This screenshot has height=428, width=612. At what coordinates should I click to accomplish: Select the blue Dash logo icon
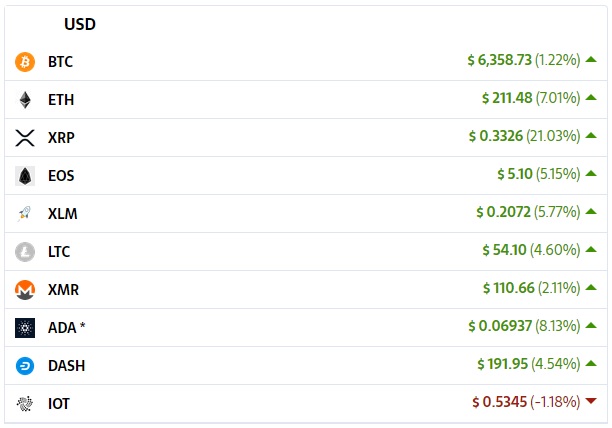25,366
